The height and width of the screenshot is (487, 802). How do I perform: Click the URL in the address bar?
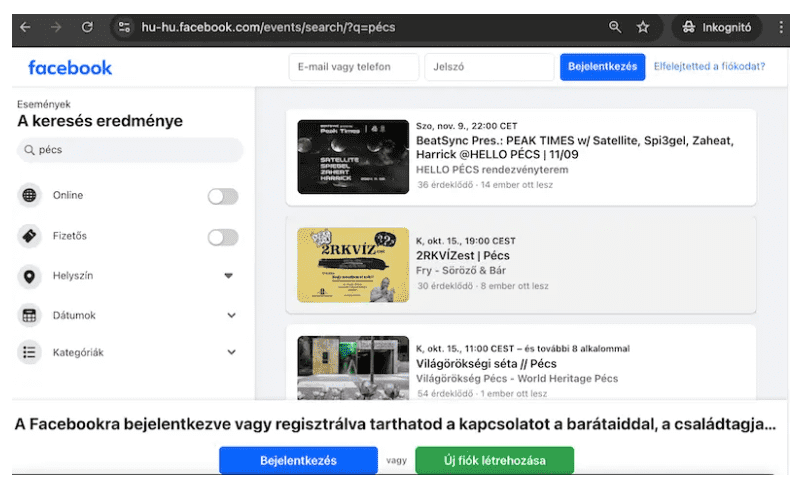268,27
